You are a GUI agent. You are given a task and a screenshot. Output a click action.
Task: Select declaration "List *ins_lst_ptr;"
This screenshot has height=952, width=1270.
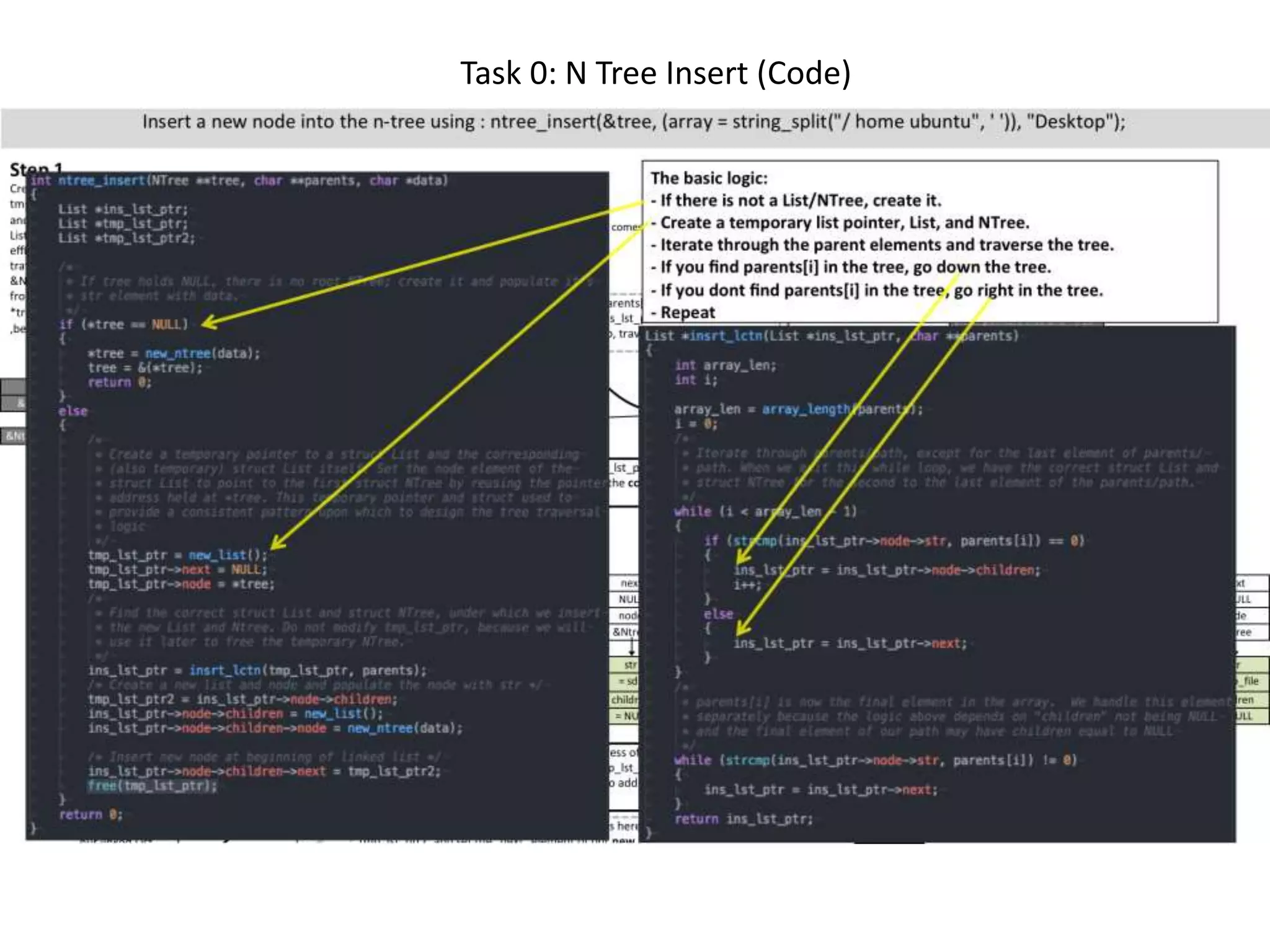123,209
